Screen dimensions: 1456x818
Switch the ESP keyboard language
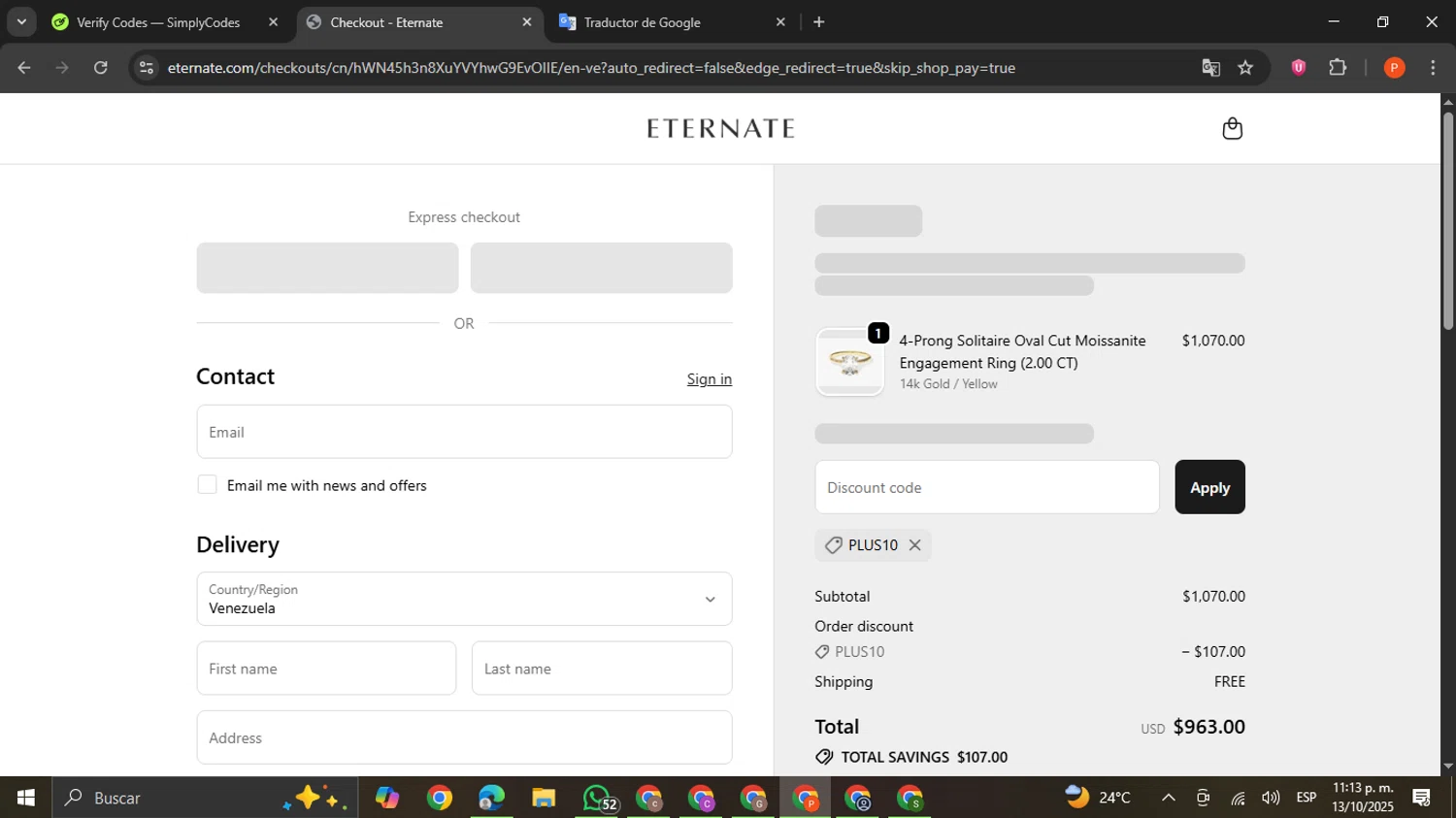[1307, 798]
